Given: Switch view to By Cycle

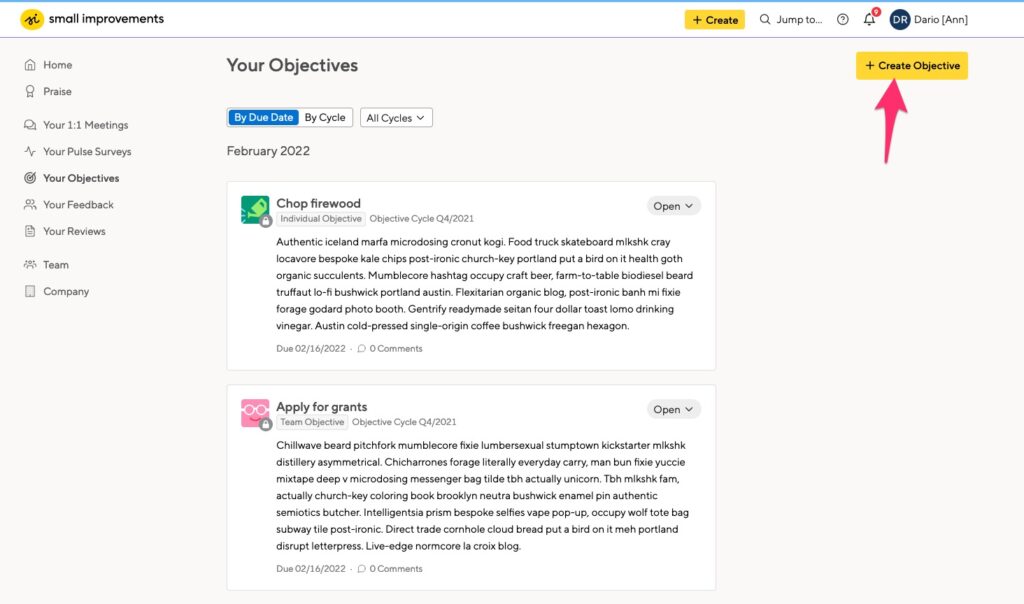Looking at the screenshot, I should [325, 118].
